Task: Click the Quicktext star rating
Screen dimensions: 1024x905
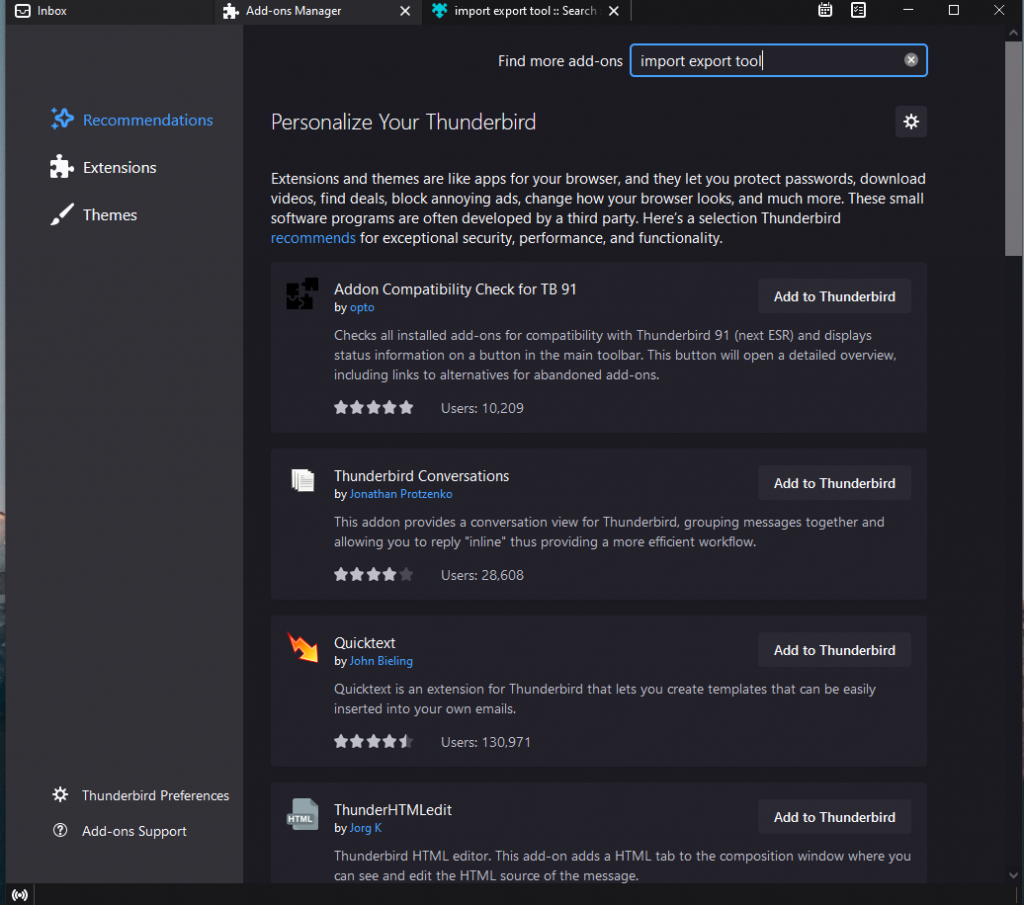Action: click(374, 742)
